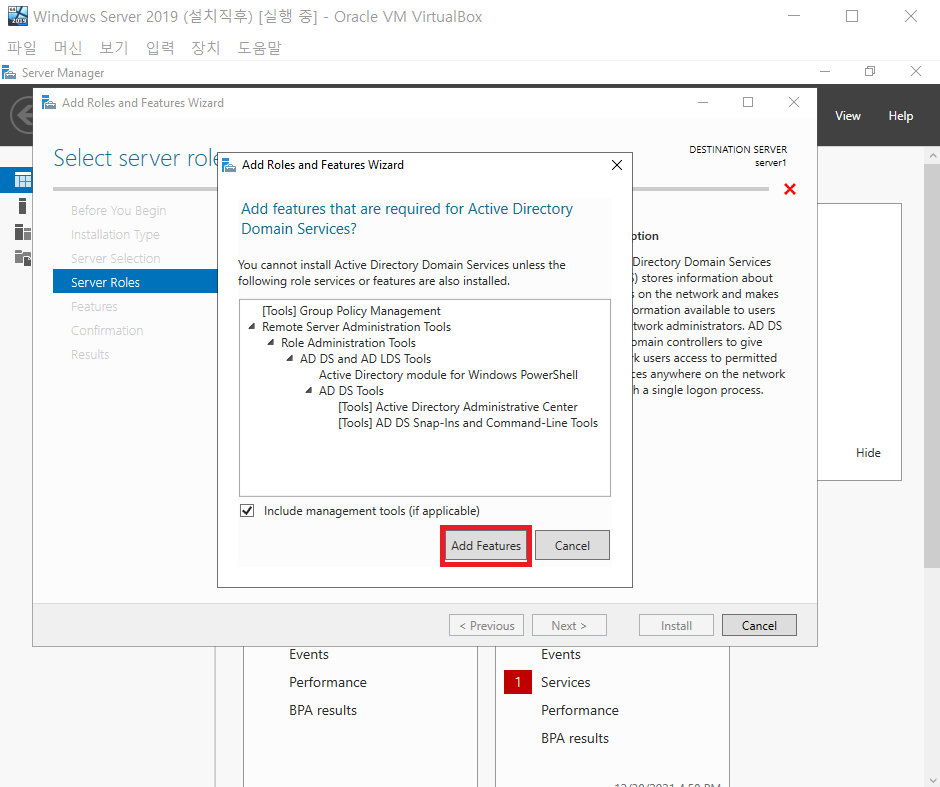The image size is (940, 787).
Task: Open the left tile's Events link
Action: coord(309,654)
